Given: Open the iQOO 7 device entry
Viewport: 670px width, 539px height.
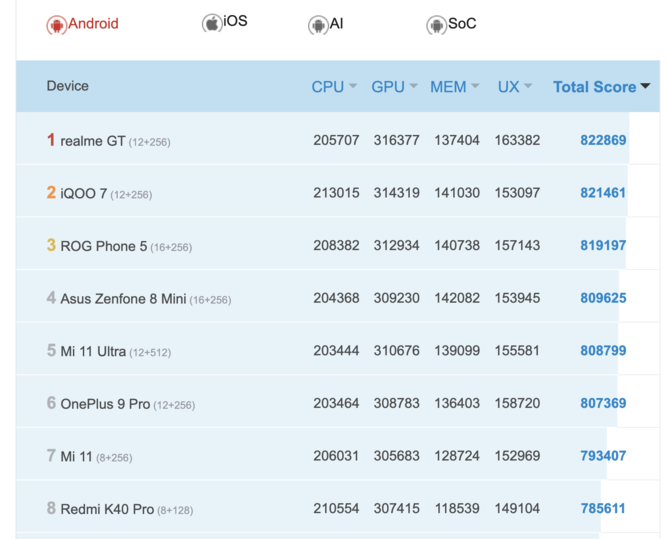Looking at the screenshot, I should tap(83, 193).
